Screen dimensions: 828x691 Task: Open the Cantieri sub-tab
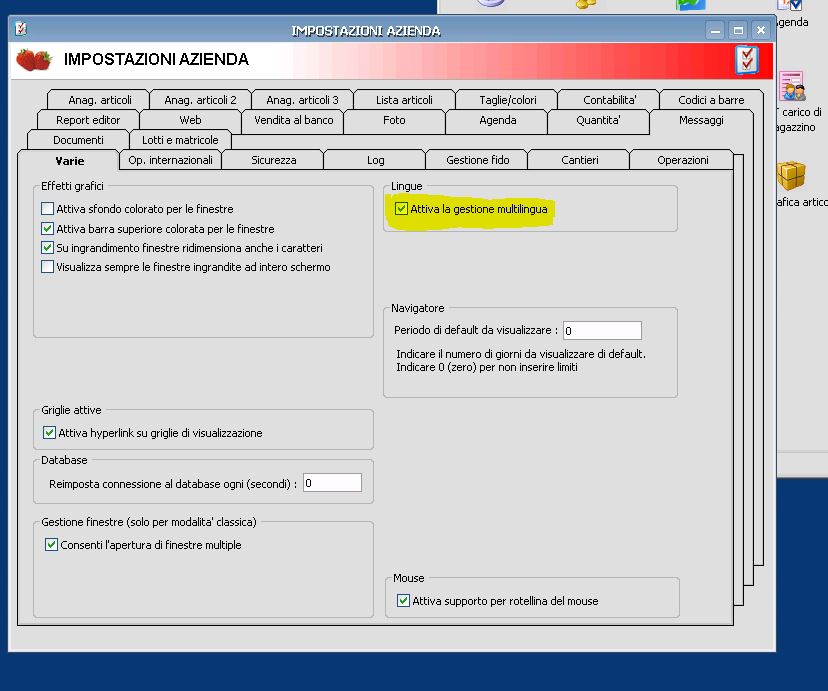(579, 160)
